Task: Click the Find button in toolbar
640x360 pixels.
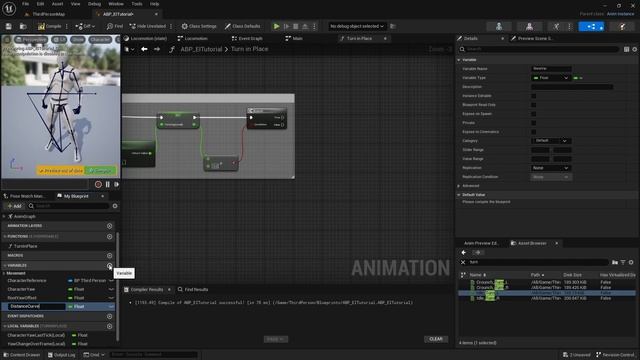Action: click(x=115, y=26)
